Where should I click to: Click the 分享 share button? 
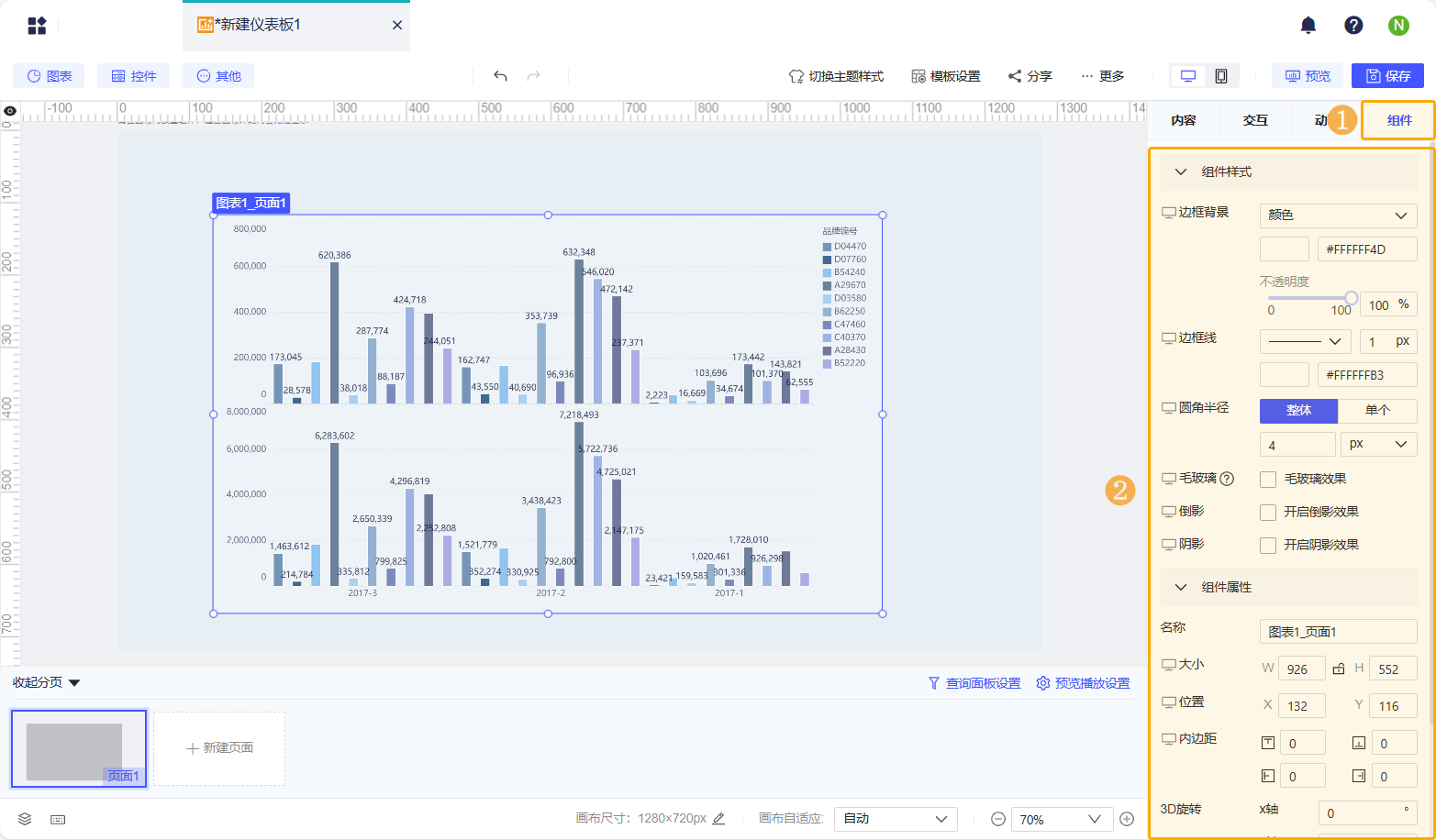(1030, 76)
